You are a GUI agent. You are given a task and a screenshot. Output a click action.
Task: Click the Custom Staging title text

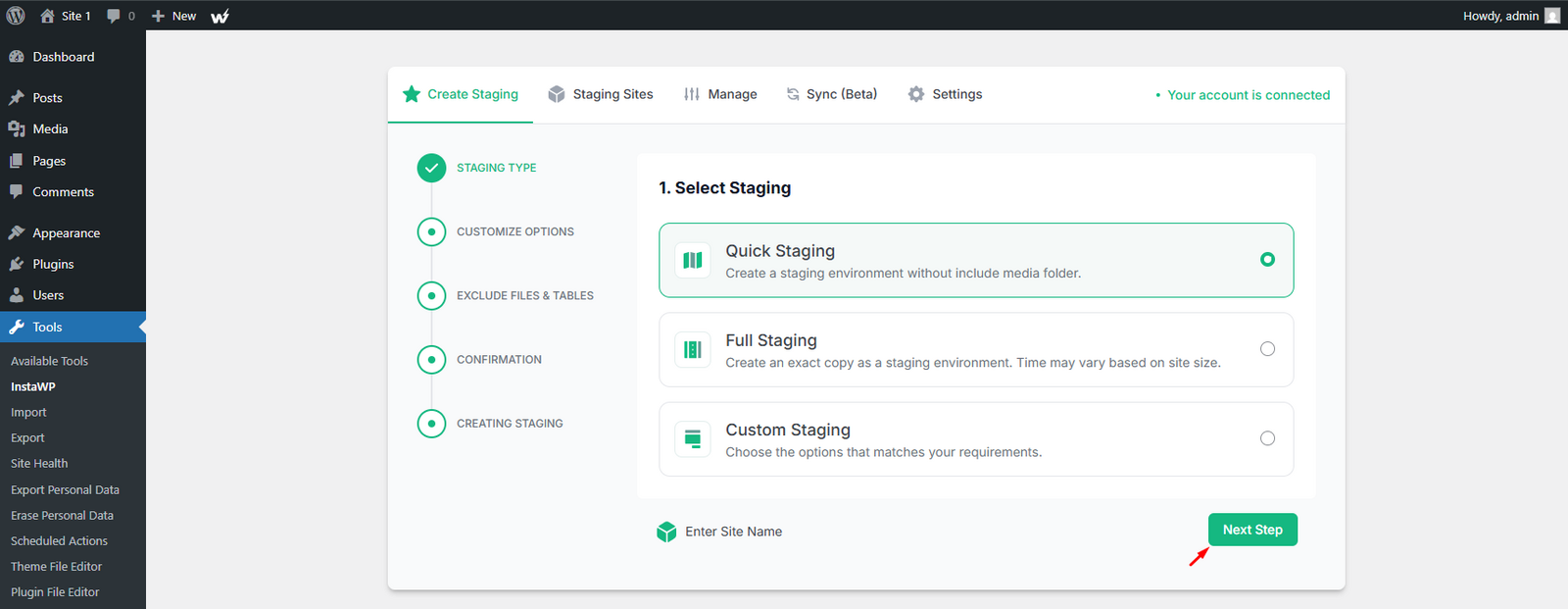788,430
